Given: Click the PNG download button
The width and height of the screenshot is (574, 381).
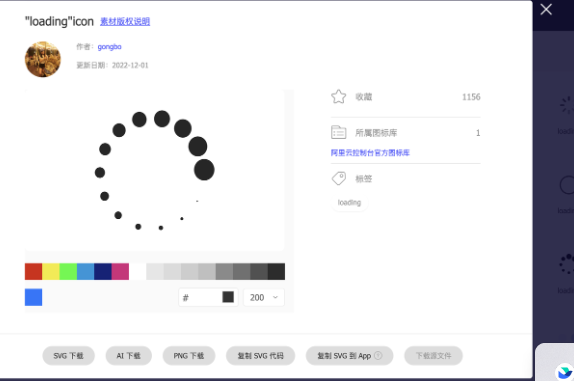Looking at the screenshot, I should pos(189,356).
